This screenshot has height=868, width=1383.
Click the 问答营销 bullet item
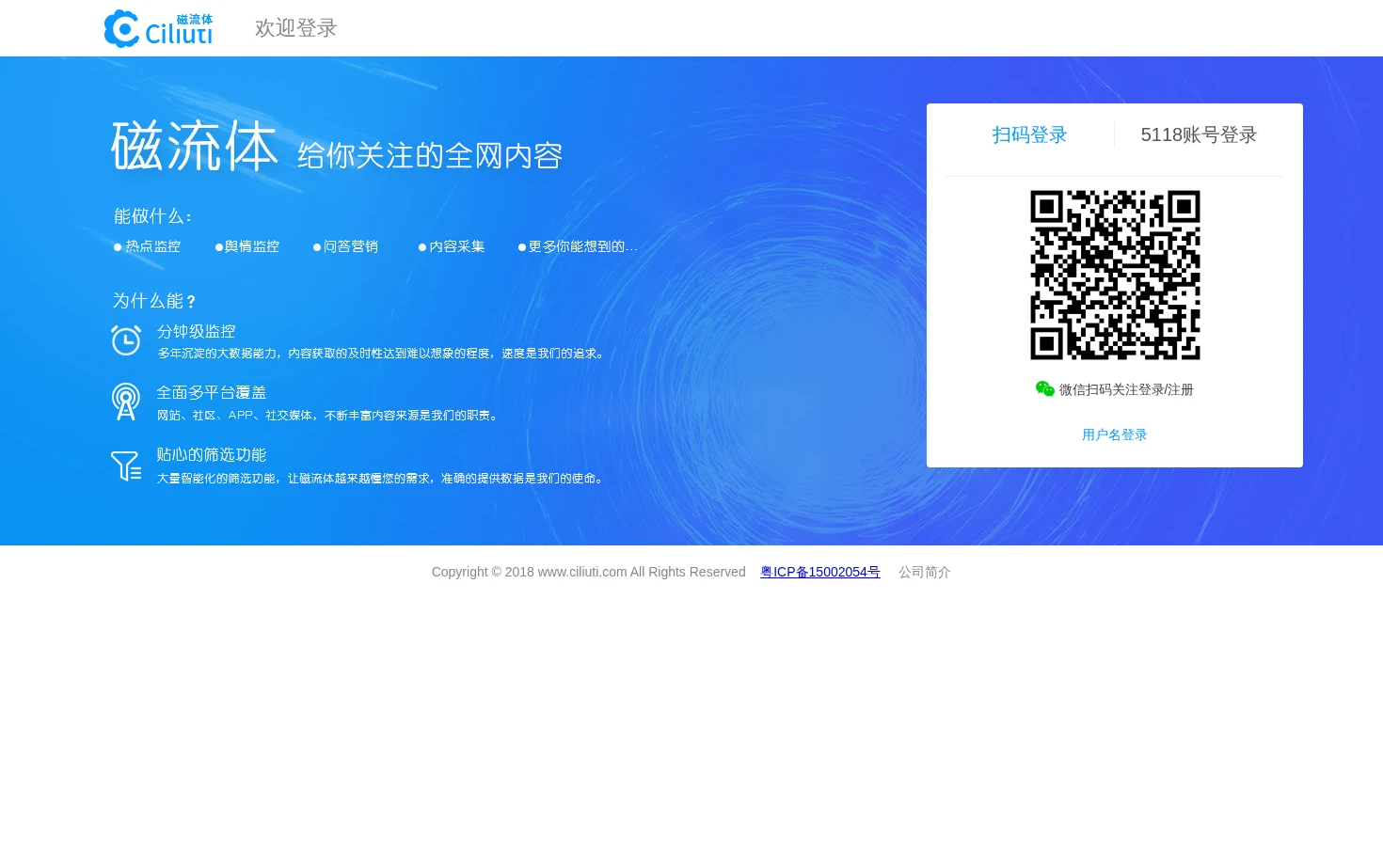pyautogui.click(x=345, y=246)
